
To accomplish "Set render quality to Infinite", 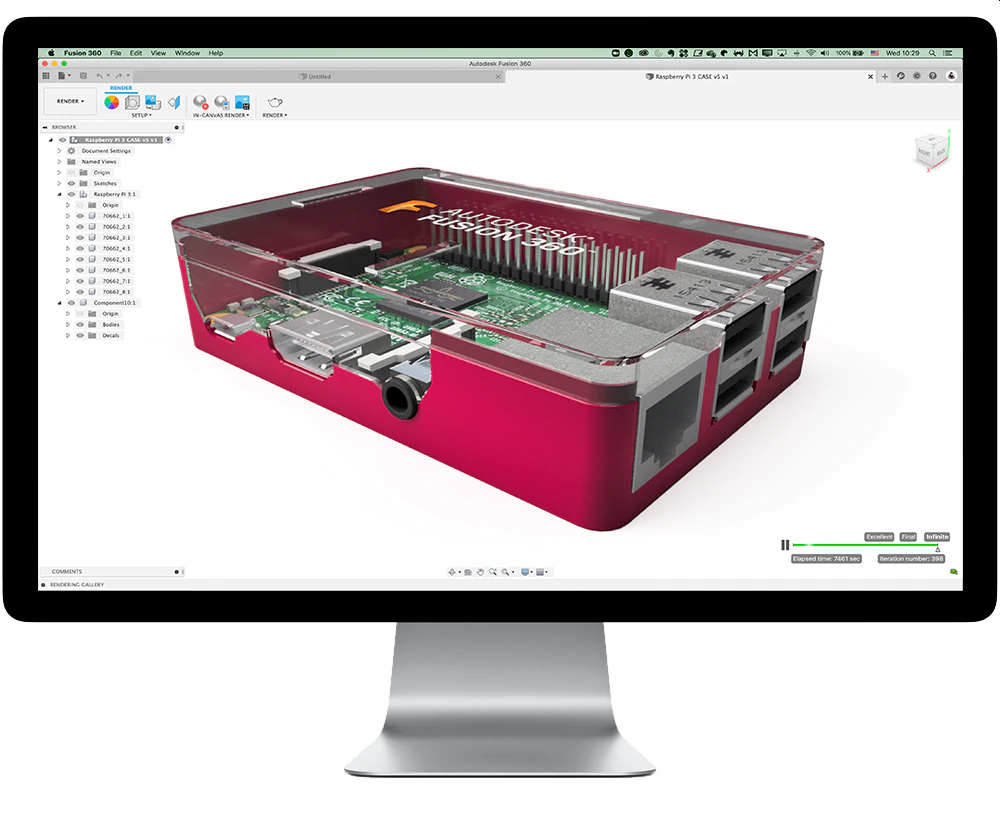I will [x=937, y=537].
